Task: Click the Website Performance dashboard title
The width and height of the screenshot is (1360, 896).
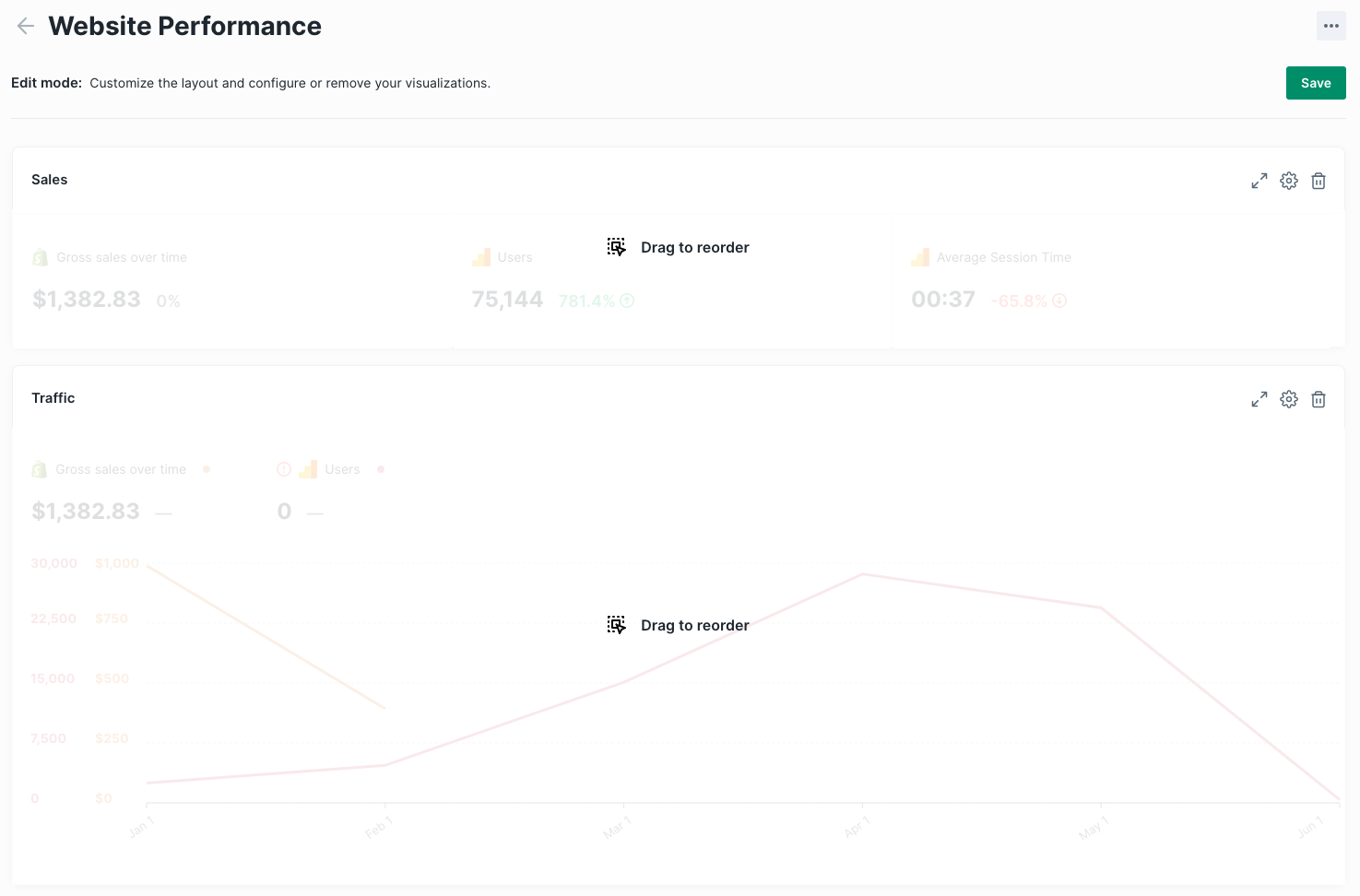Action: [184, 26]
